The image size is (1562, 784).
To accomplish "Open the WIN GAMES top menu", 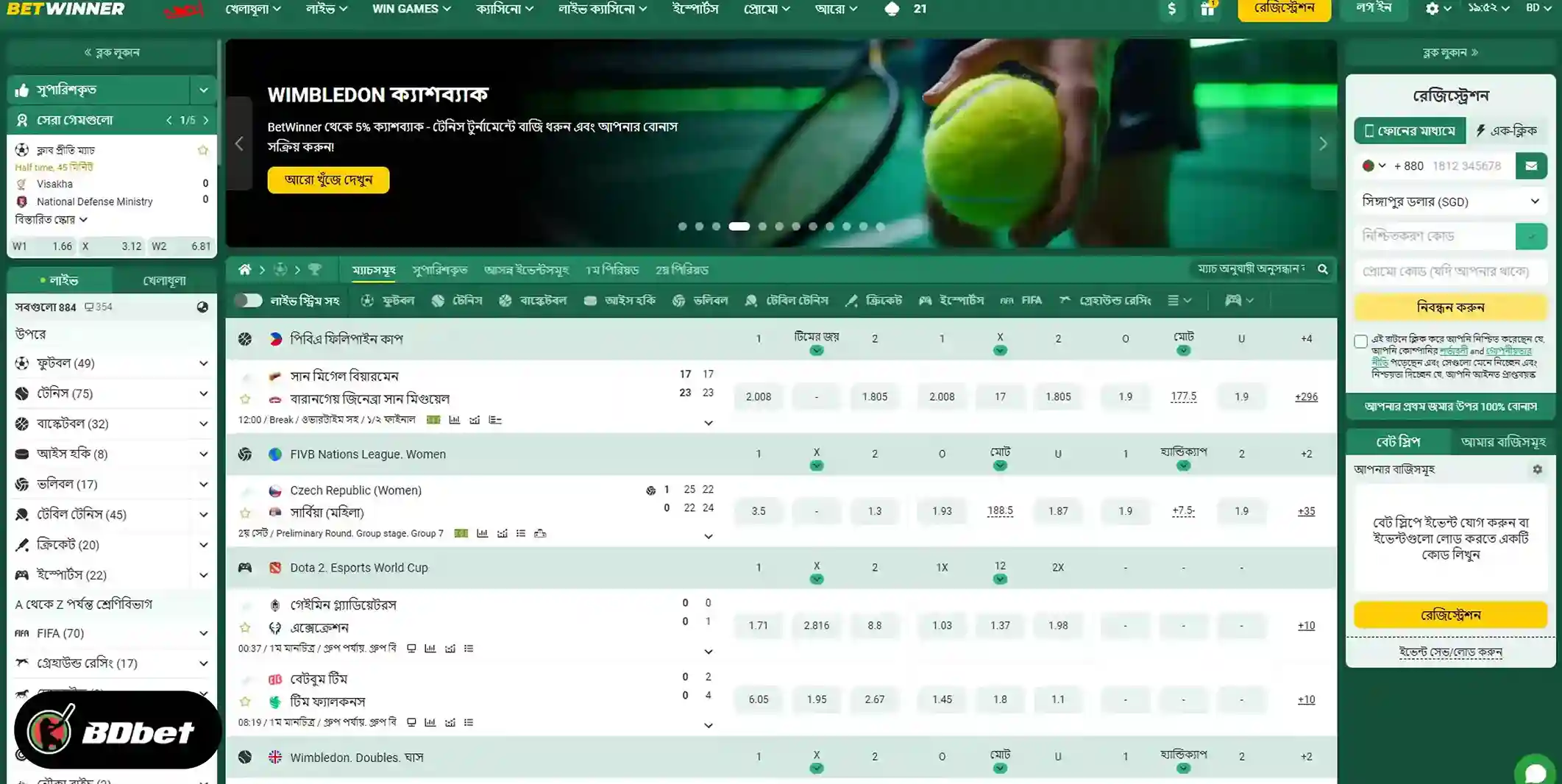I will click(411, 9).
